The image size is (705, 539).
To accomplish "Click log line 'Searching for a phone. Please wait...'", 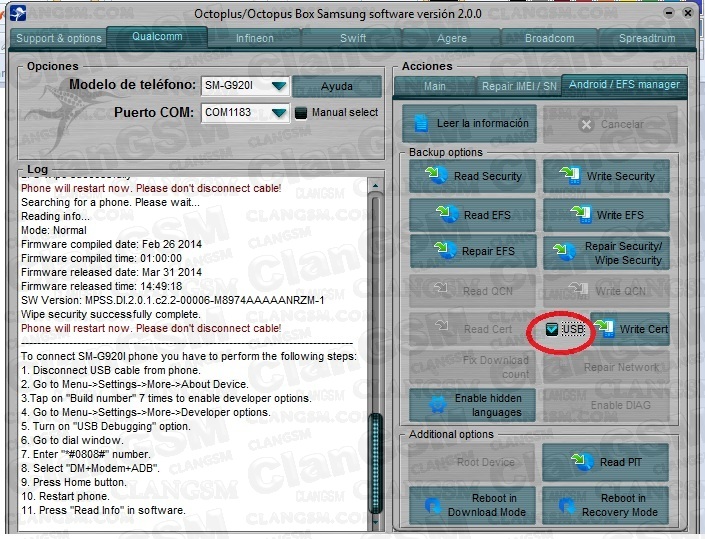I will [x=110, y=202].
